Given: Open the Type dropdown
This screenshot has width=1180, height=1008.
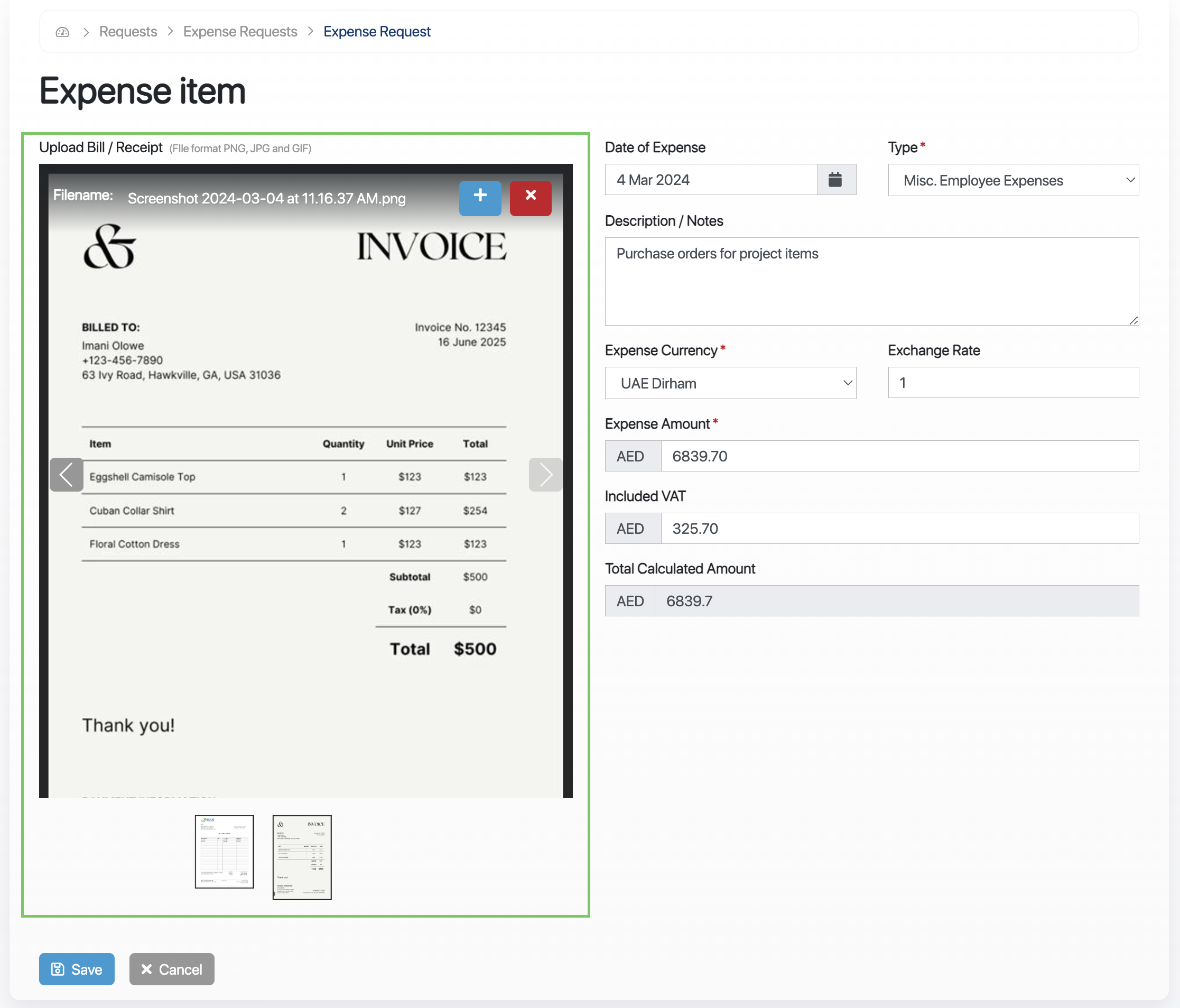Looking at the screenshot, I should tap(1012, 181).
